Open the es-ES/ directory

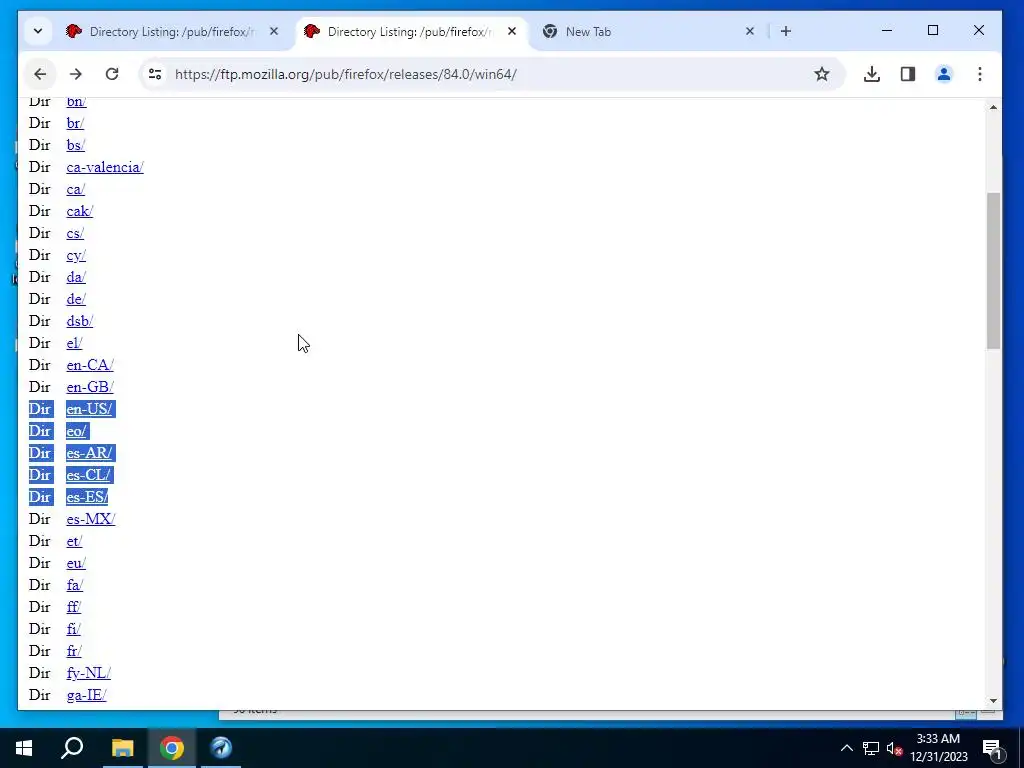point(87,497)
